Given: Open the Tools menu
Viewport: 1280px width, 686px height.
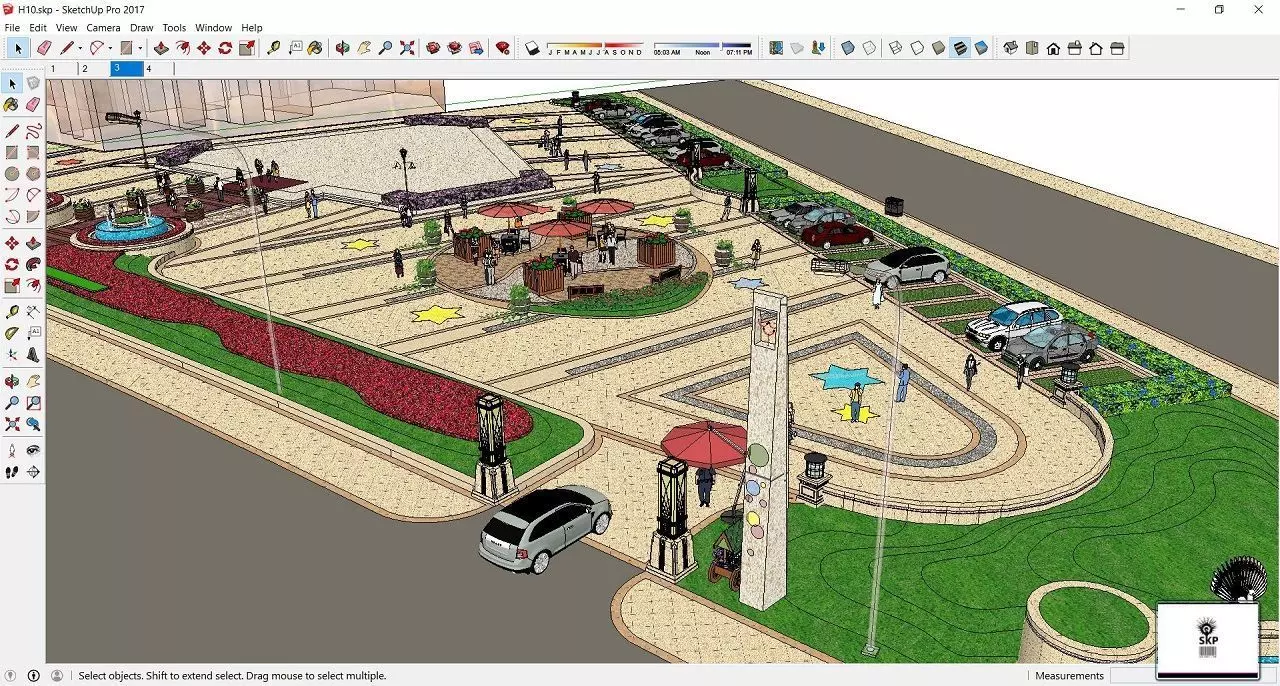Looking at the screenshot, I should [174, 28].
